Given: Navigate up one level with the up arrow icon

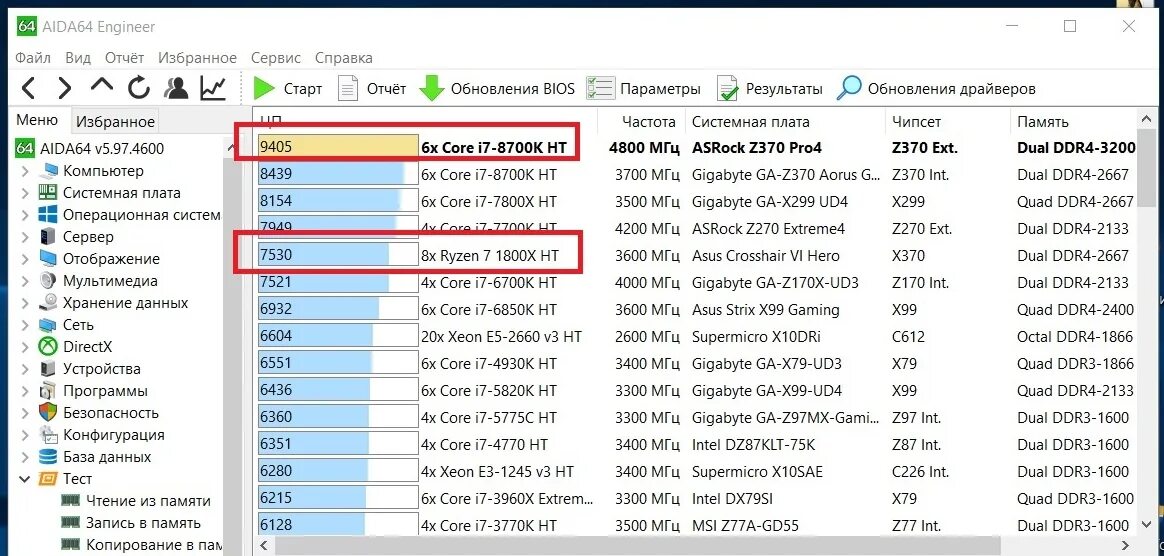Looking at the screenshot, I should 102,87.
